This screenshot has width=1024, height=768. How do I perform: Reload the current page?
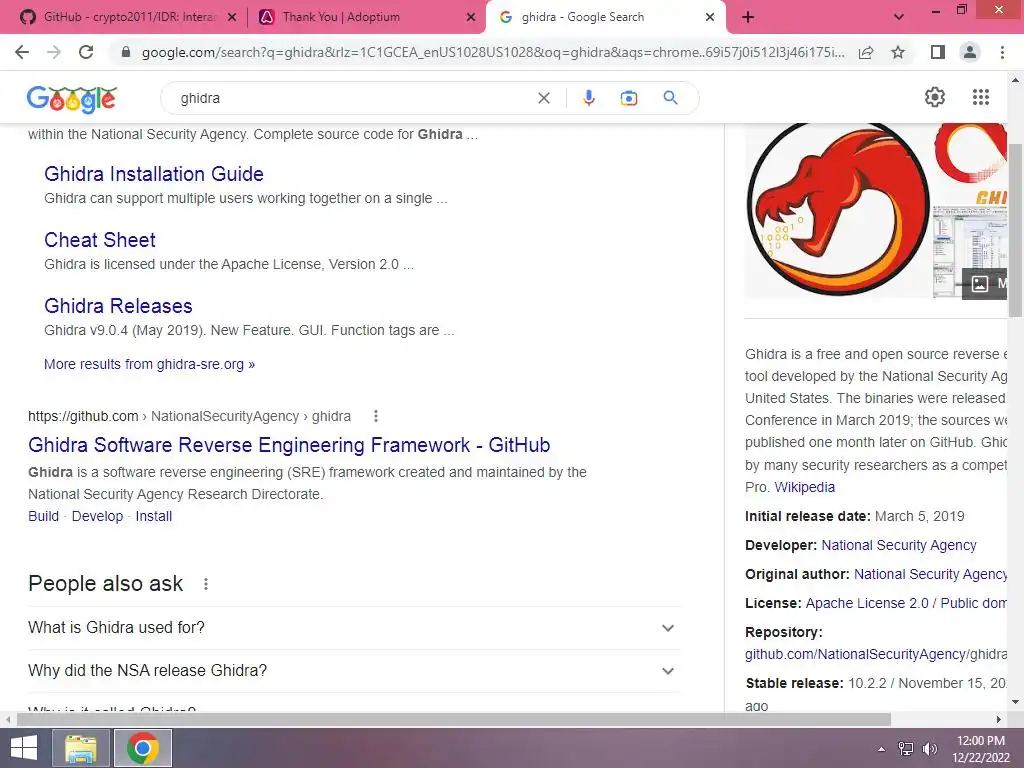(x=86, y=52)
